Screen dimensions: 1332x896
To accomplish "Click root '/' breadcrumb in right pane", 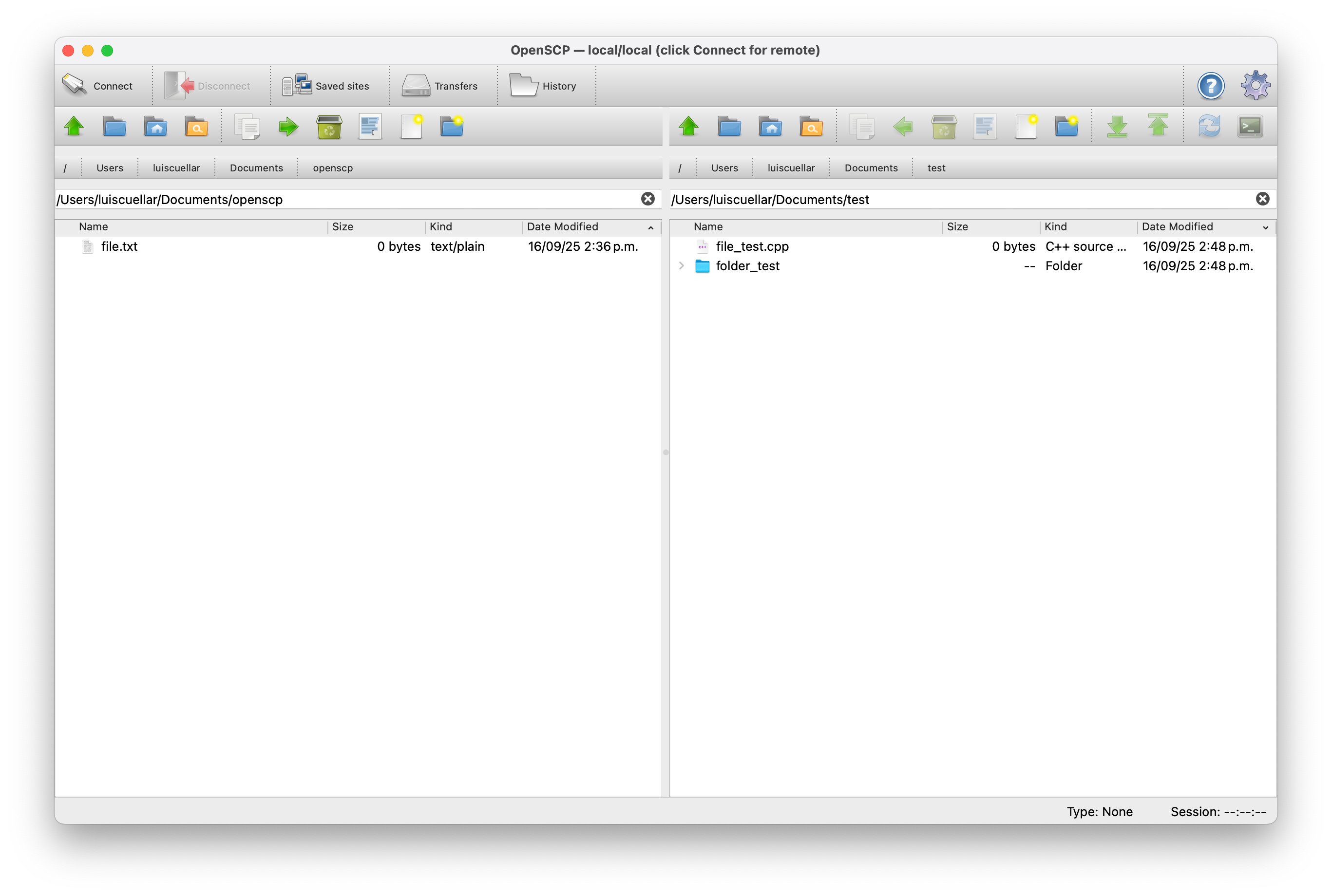I will pyautogui.click(x=680, y=168).
